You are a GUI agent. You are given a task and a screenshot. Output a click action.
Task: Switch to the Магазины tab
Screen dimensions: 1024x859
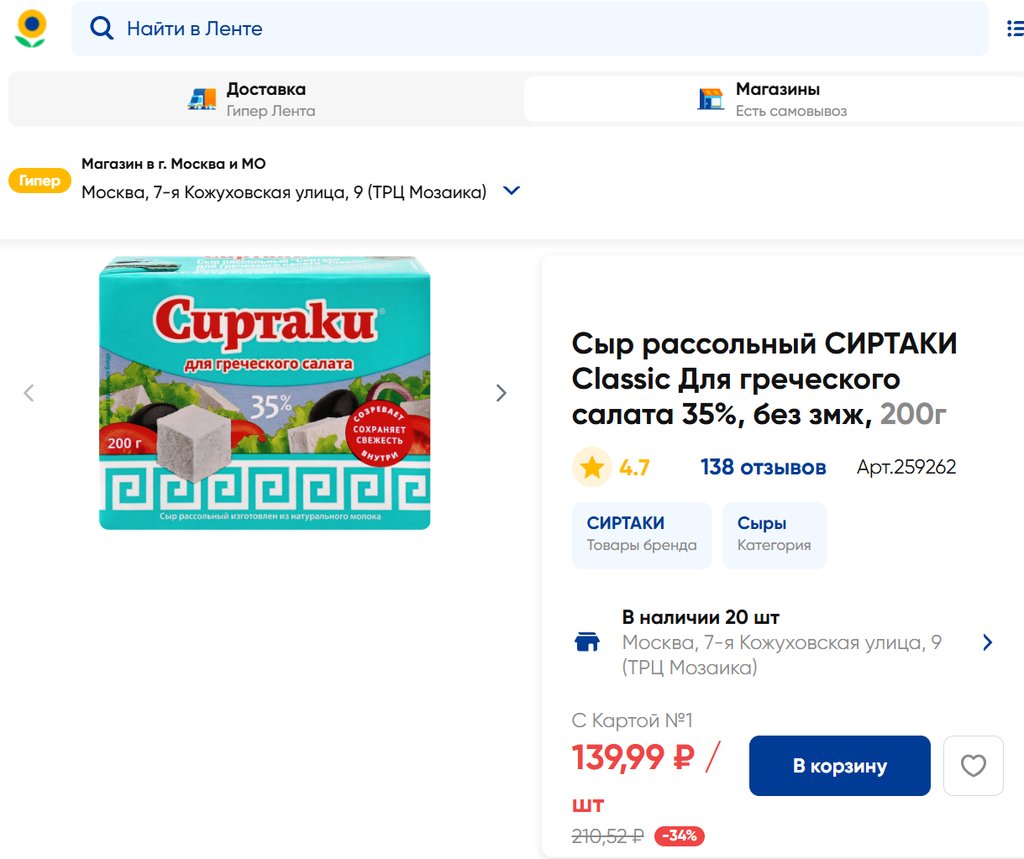pyautogui.click(x=776, y=99)
